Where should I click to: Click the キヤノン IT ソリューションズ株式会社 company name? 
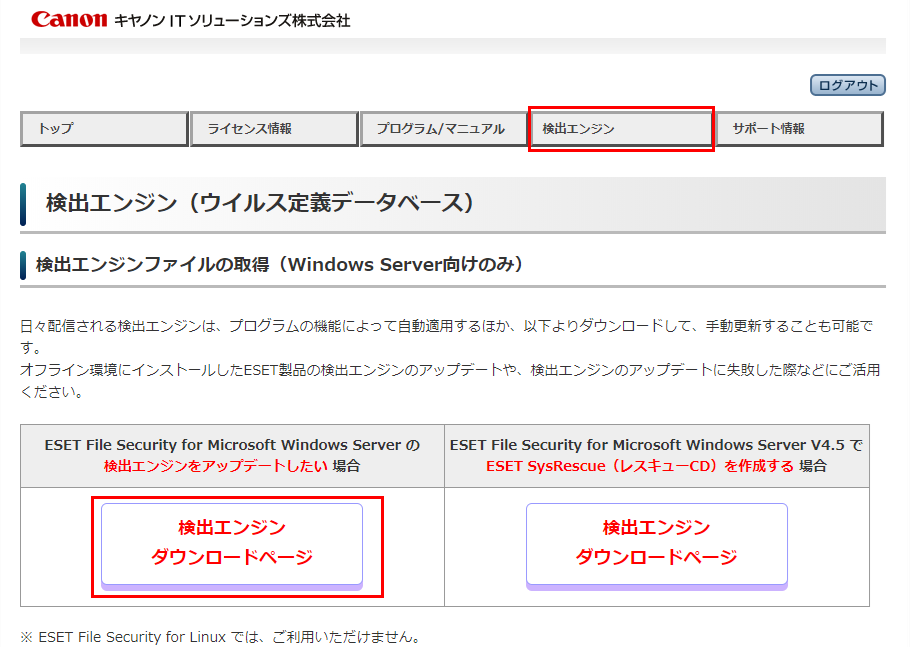pyautogui.click(x=232, y=20)
